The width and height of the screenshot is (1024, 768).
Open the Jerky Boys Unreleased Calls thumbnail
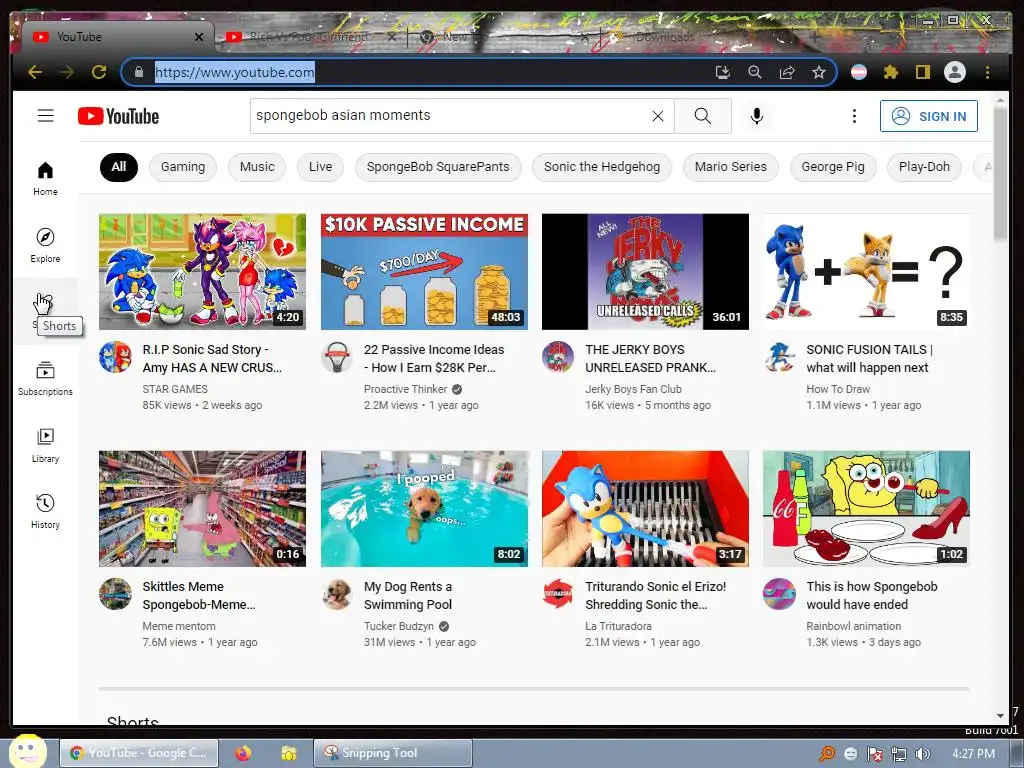click(645, 272)
